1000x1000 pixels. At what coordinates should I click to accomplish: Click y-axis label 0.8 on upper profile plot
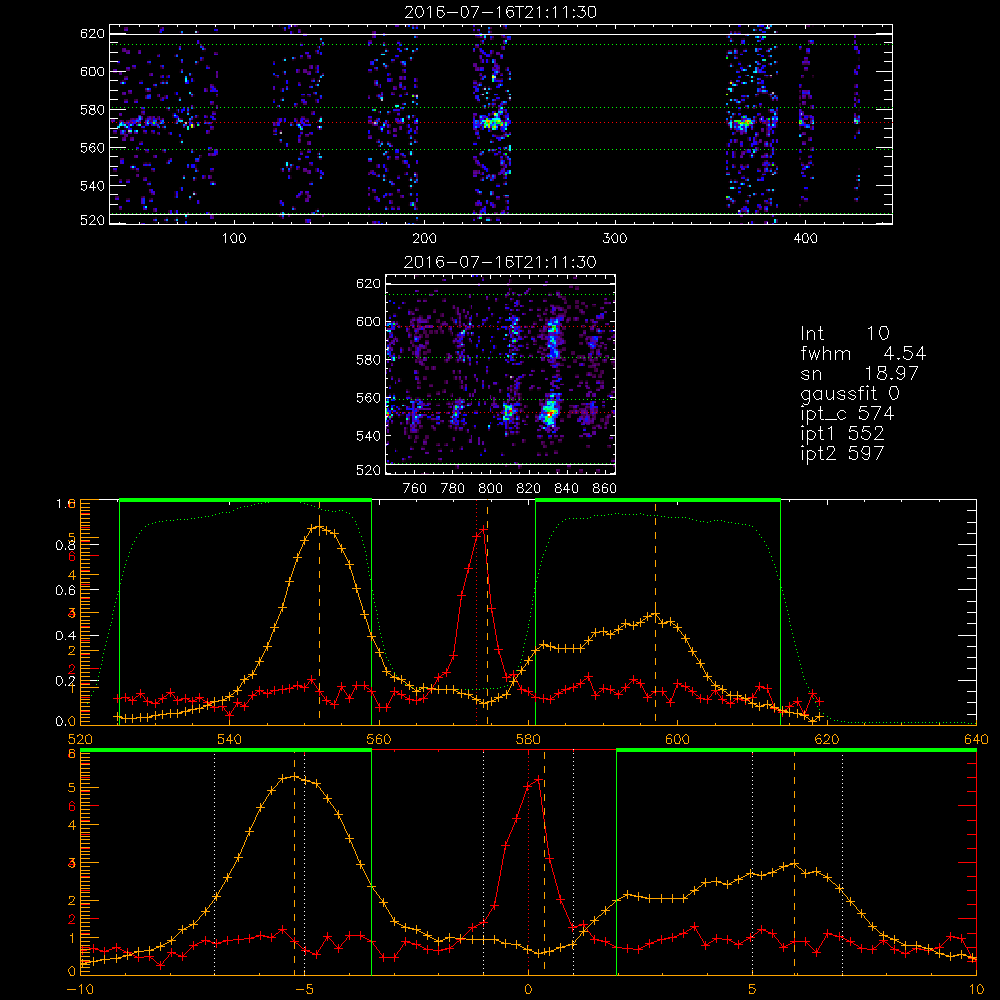pos(65,545)
